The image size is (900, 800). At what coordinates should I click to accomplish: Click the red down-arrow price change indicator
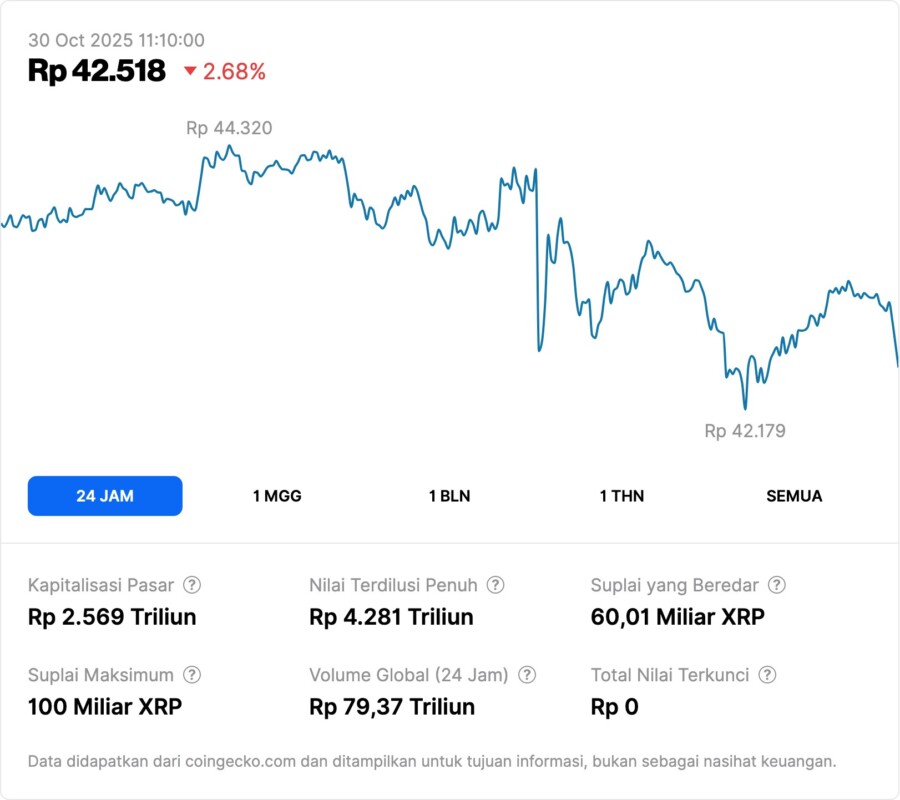tap(190, 71)
